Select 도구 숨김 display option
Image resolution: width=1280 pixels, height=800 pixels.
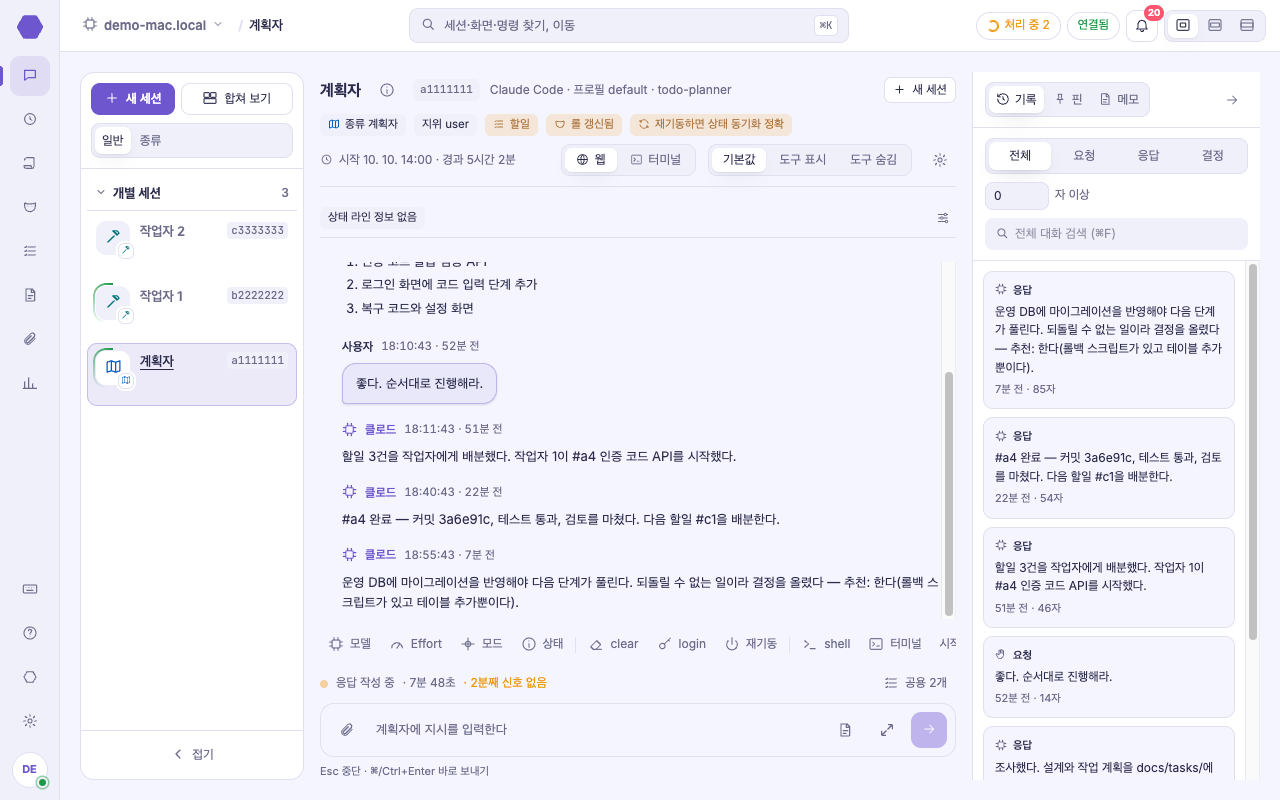(873, 159)
